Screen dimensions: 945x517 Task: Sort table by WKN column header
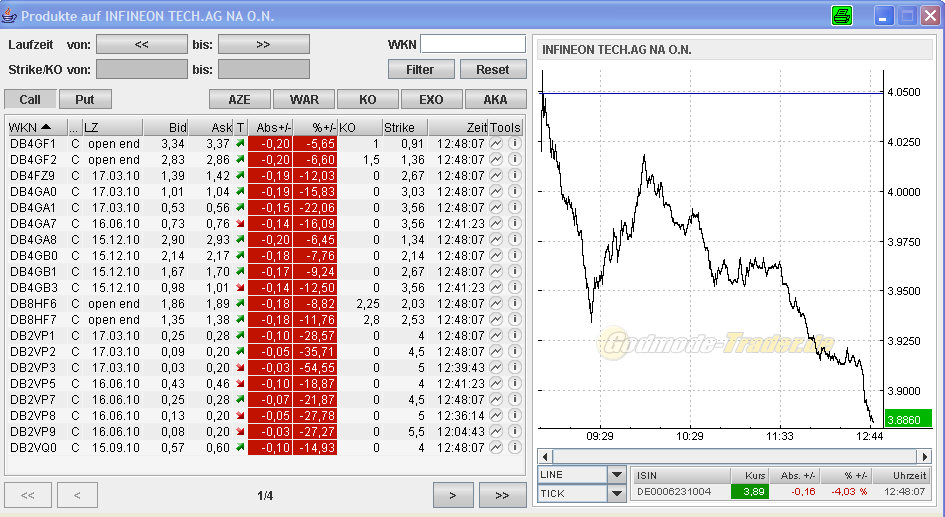coord(36,127)
